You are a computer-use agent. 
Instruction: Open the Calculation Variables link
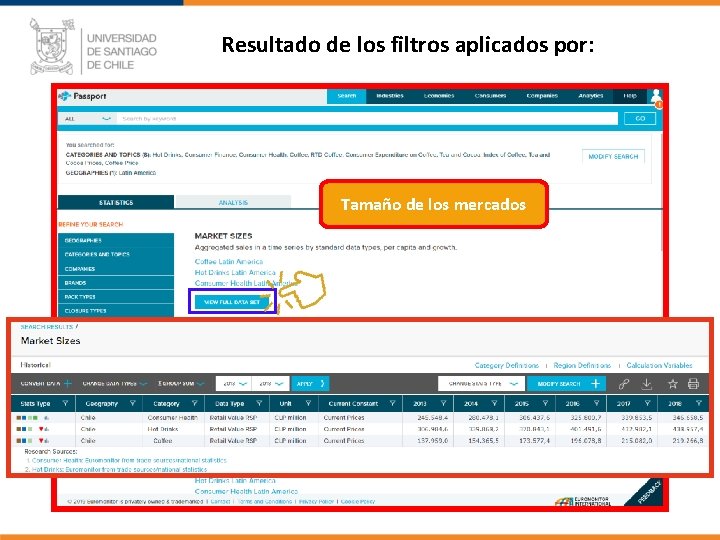[659, 366]
